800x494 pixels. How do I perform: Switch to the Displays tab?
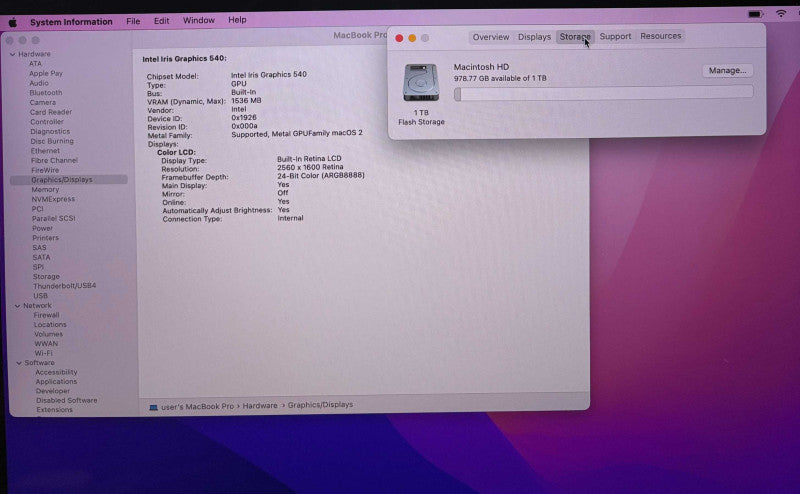[x=534, y=37]
